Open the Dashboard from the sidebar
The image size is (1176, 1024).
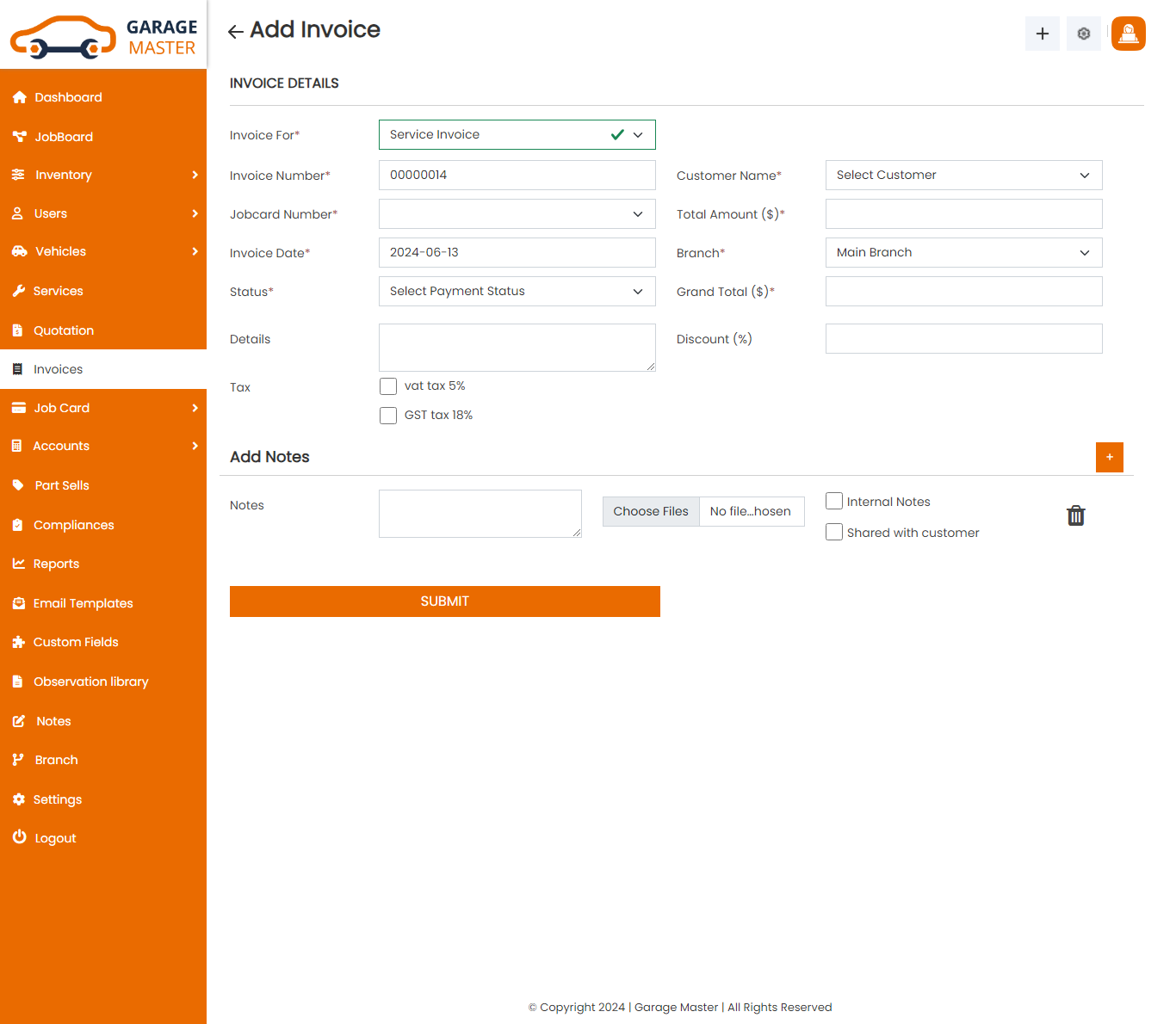coord(66,97)
